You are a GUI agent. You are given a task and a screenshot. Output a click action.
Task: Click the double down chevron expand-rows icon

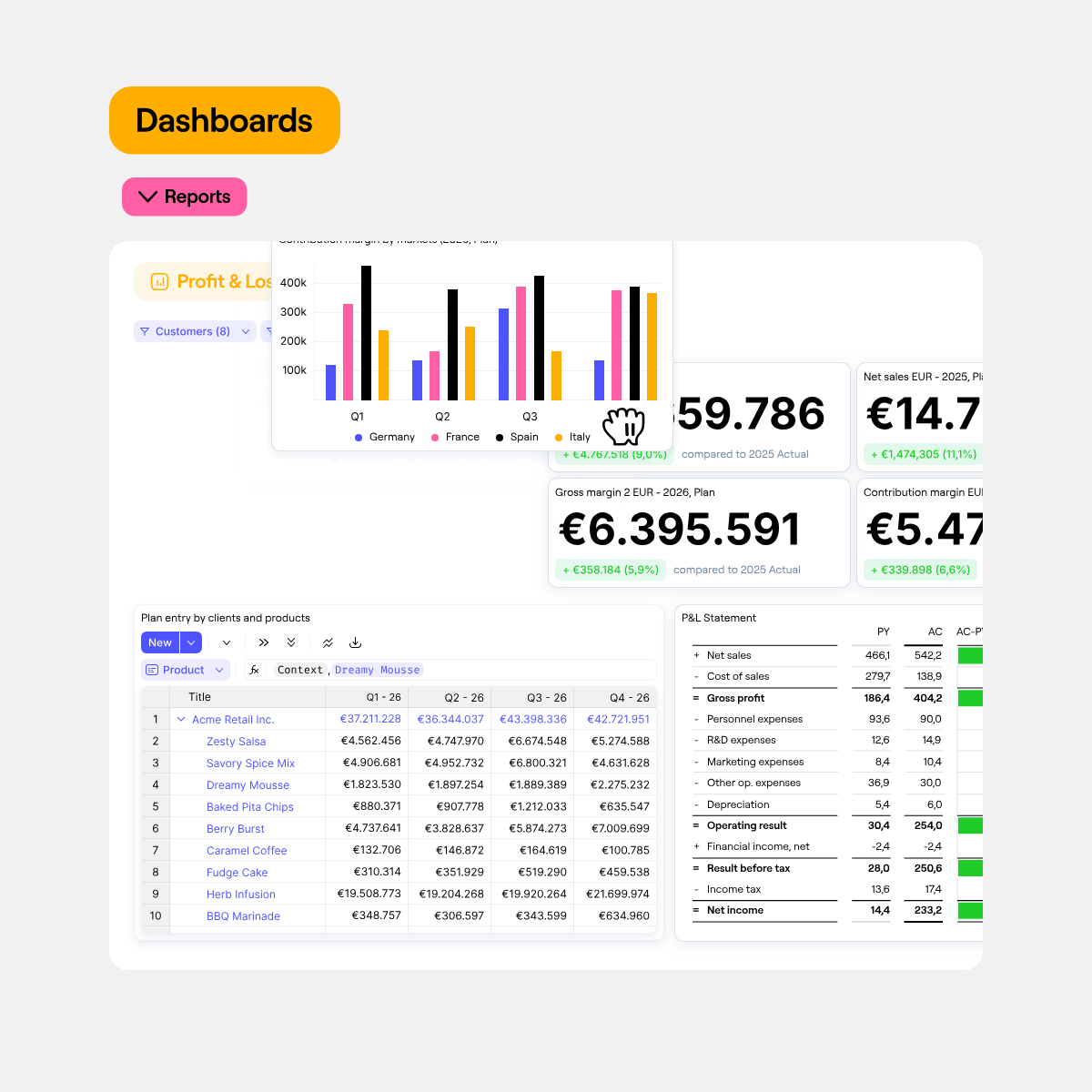(x=291, y=642)
